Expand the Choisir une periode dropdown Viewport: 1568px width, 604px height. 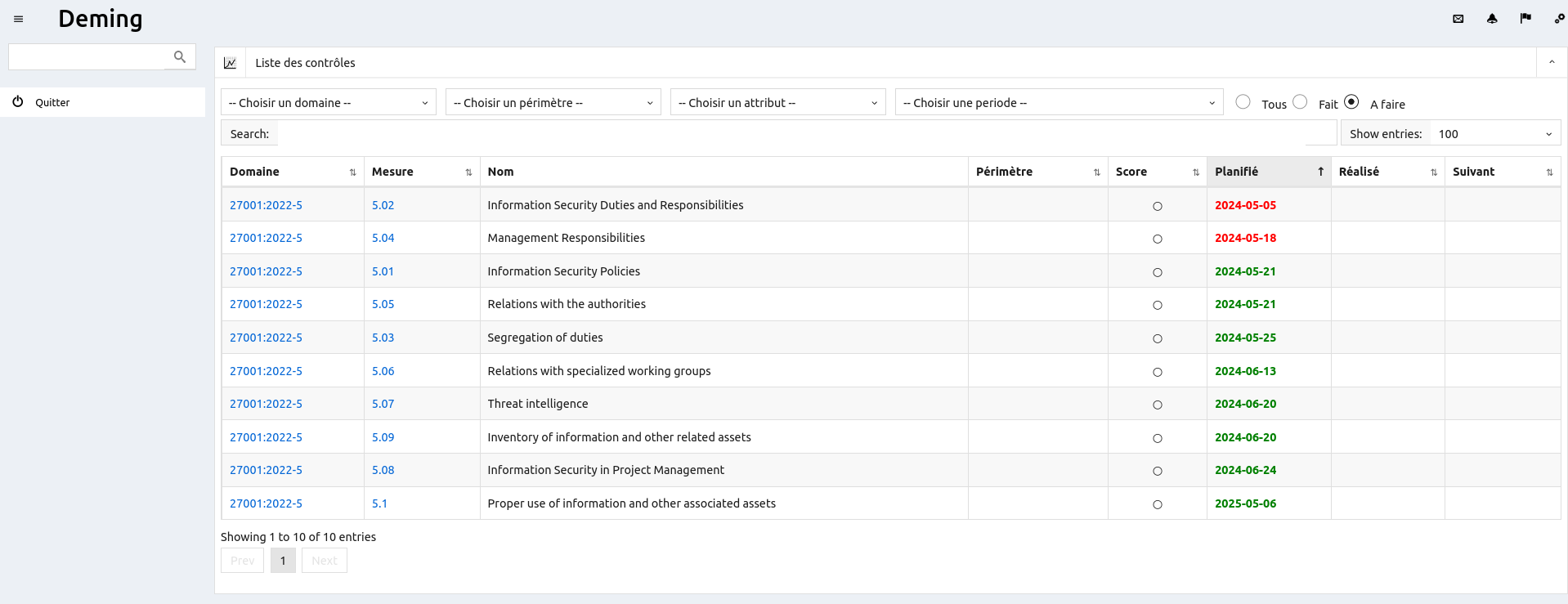pos(1059,102)
